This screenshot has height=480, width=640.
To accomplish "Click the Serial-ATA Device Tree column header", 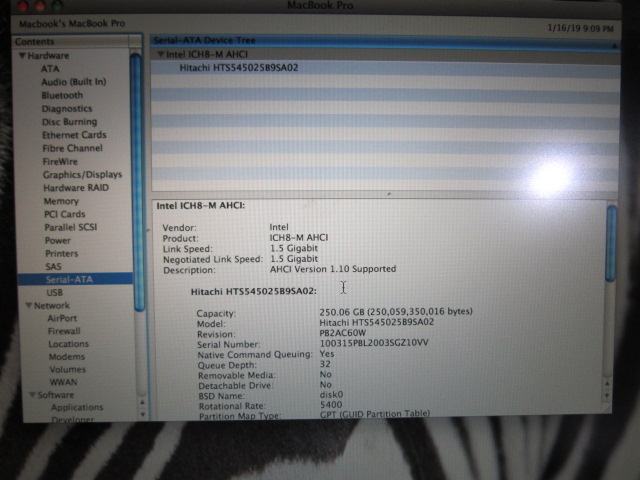I will pyautogui.click(x=384, y=40).
